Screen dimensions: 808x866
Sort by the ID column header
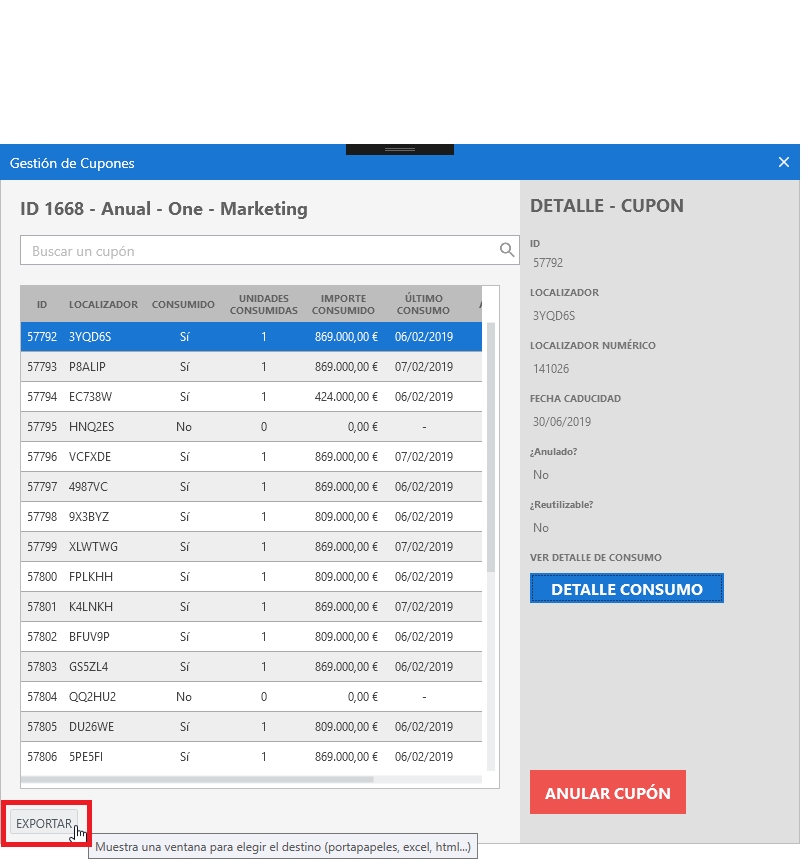41,304
